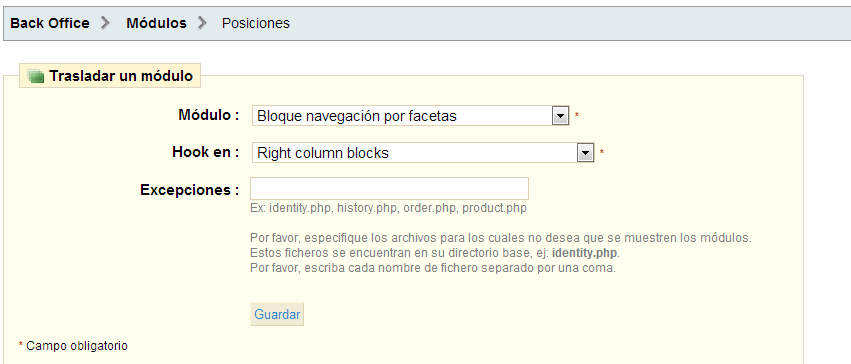Click the breadcrumb chevron after Back Office
The height and width of the screenshot is (364, 851).
[105, 23]
